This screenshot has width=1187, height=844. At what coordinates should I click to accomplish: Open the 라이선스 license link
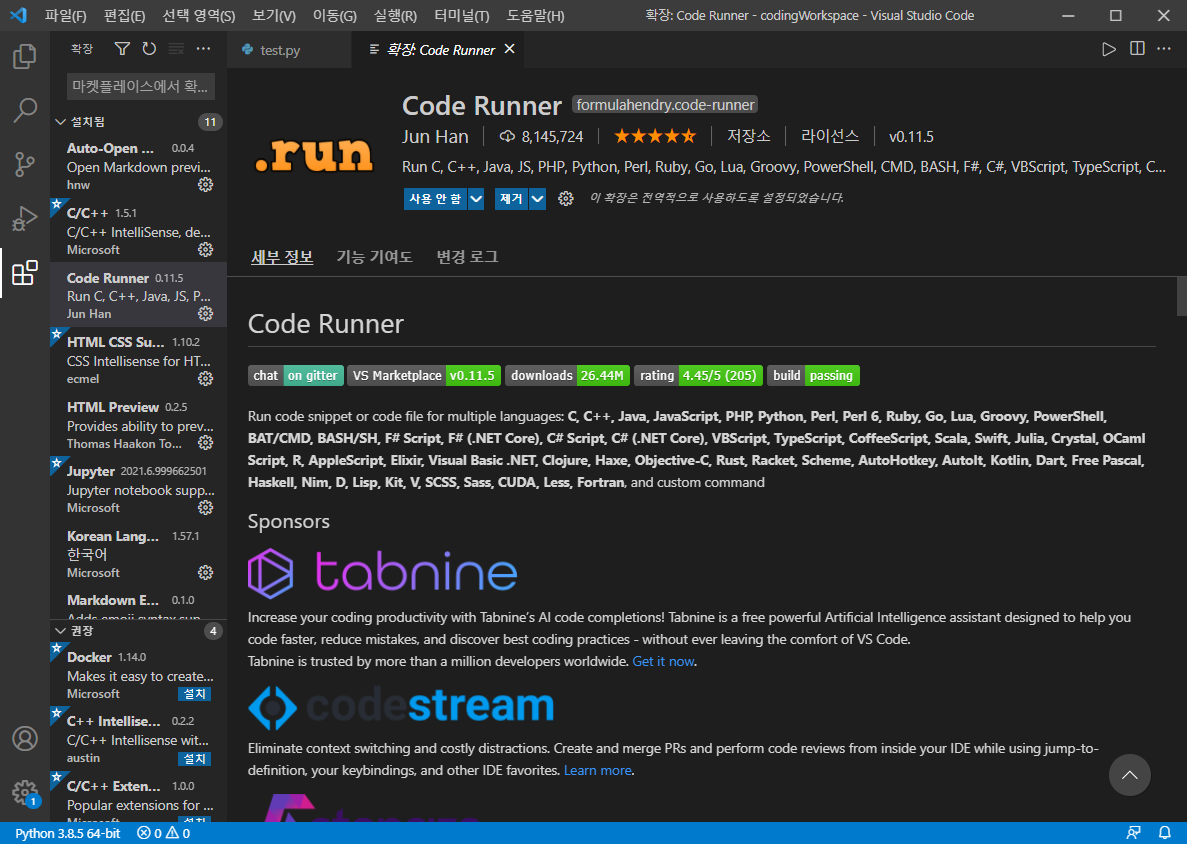(830, 136)
